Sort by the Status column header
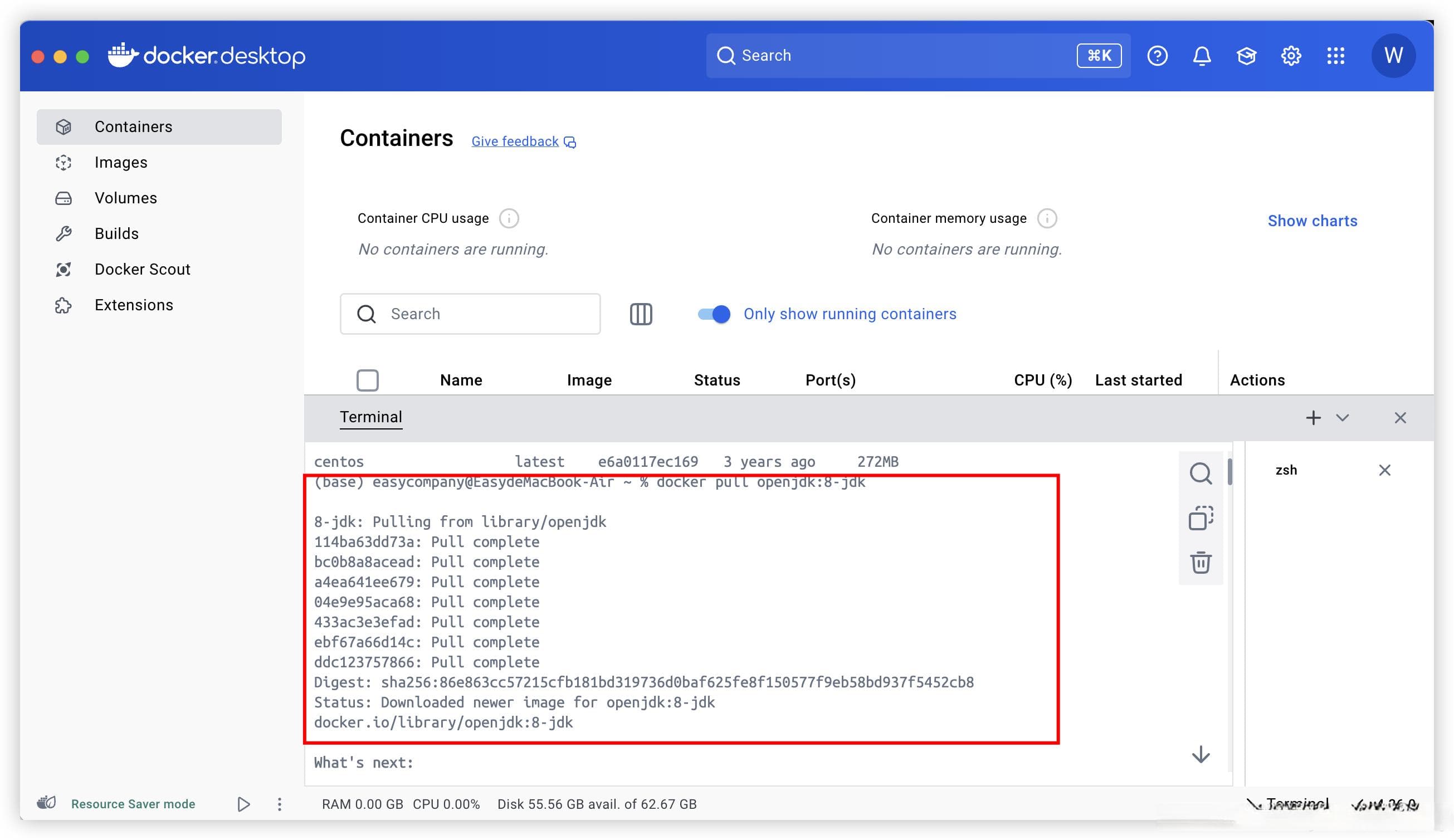 tap(716, 380)
